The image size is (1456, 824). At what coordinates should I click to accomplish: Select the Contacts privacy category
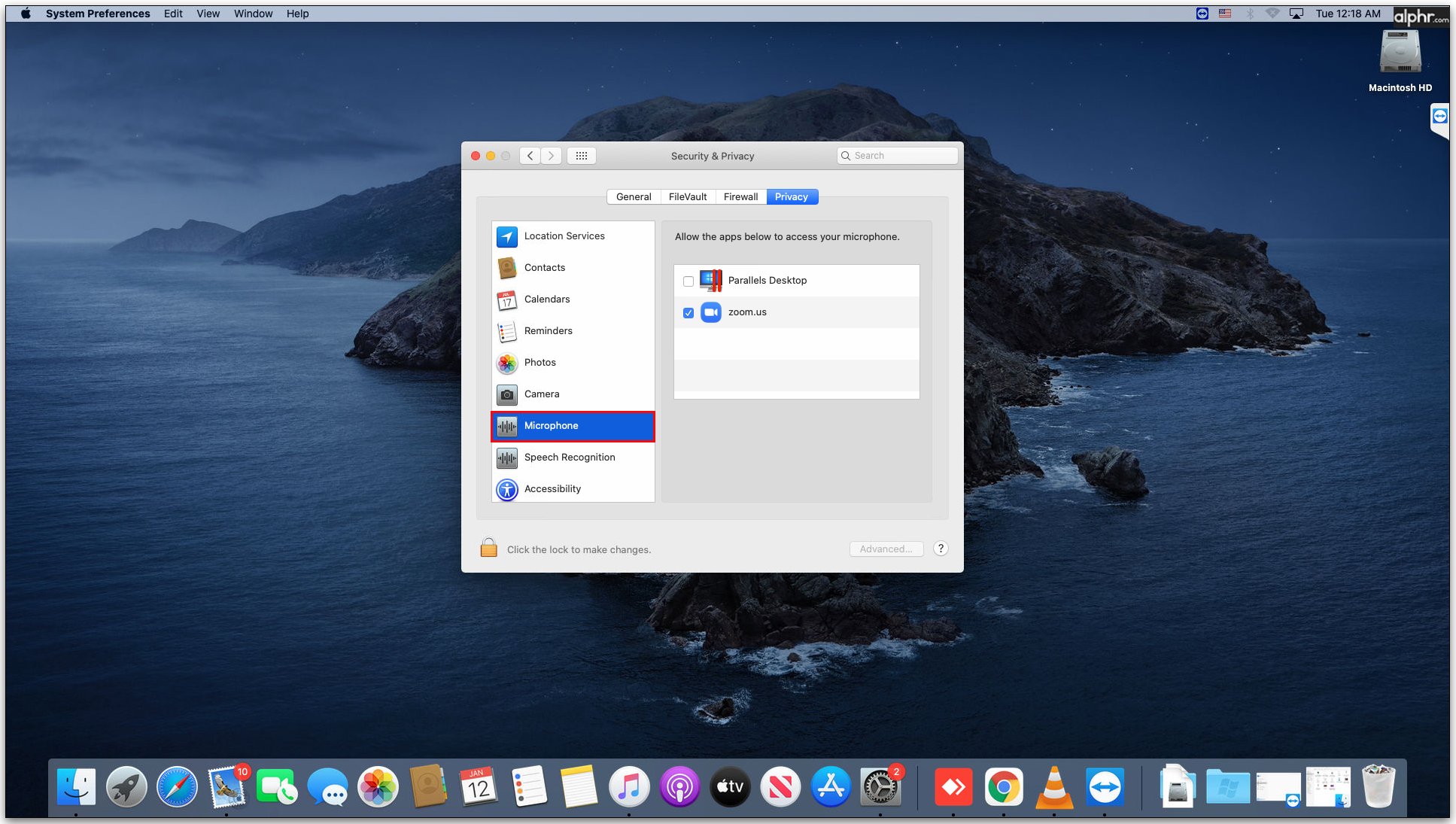click(544, 268)
